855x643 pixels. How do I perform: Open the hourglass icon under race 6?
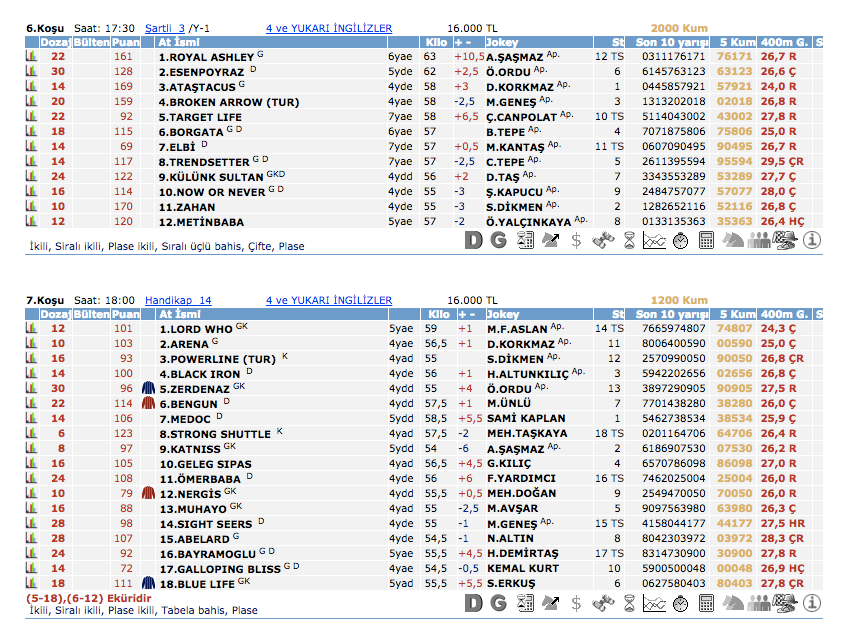tap(629, 240)
